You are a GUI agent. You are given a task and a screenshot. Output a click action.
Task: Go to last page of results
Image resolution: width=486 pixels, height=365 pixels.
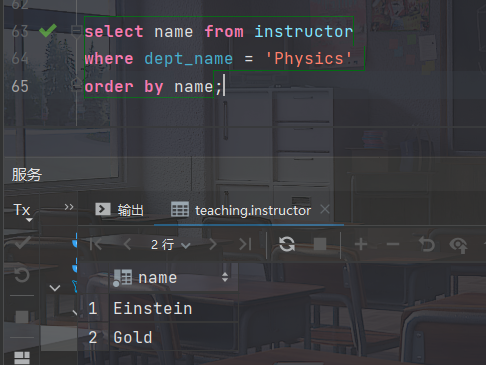[245, 245]
